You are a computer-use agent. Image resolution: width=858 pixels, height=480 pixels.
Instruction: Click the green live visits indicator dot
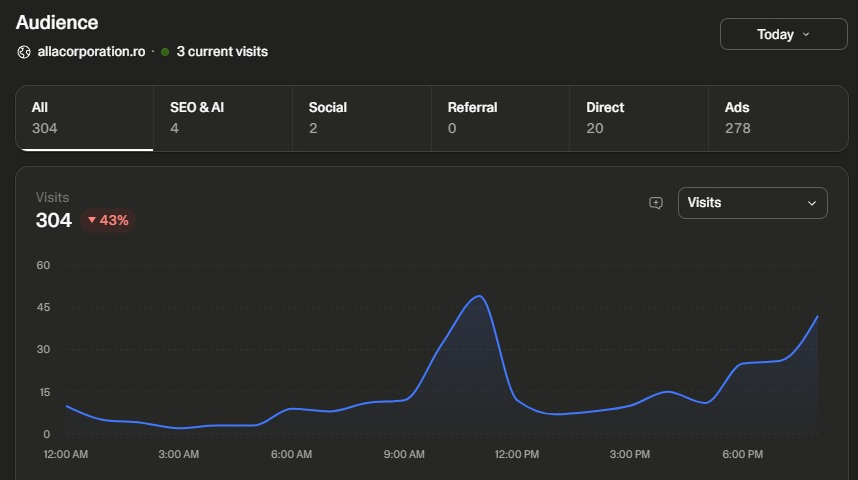coord(165,52)
